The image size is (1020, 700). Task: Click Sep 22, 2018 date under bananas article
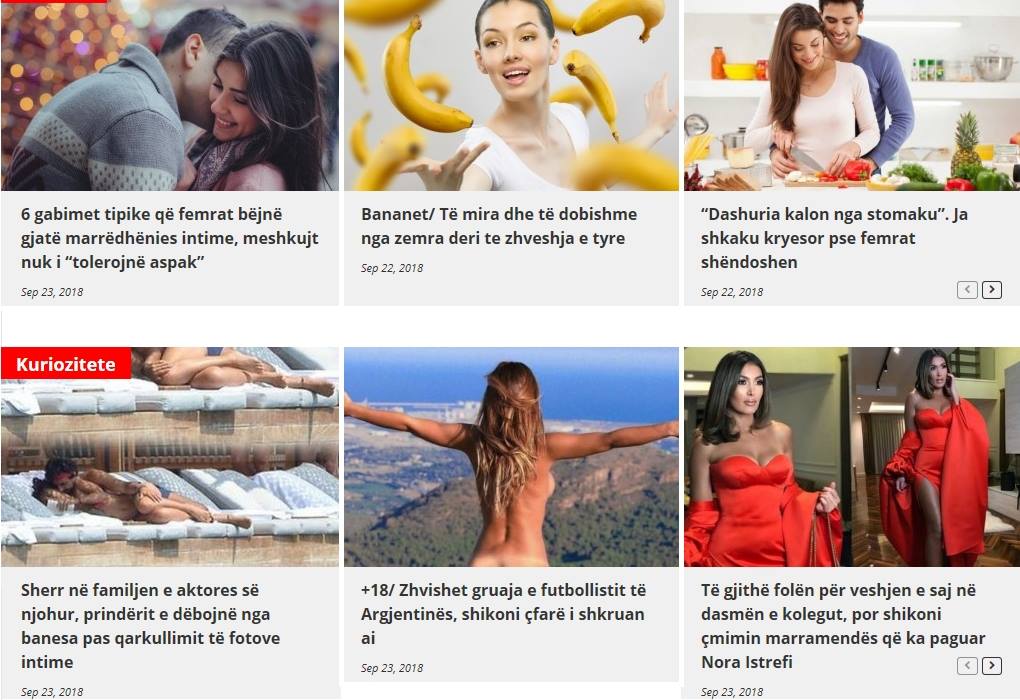click(392, 268)
